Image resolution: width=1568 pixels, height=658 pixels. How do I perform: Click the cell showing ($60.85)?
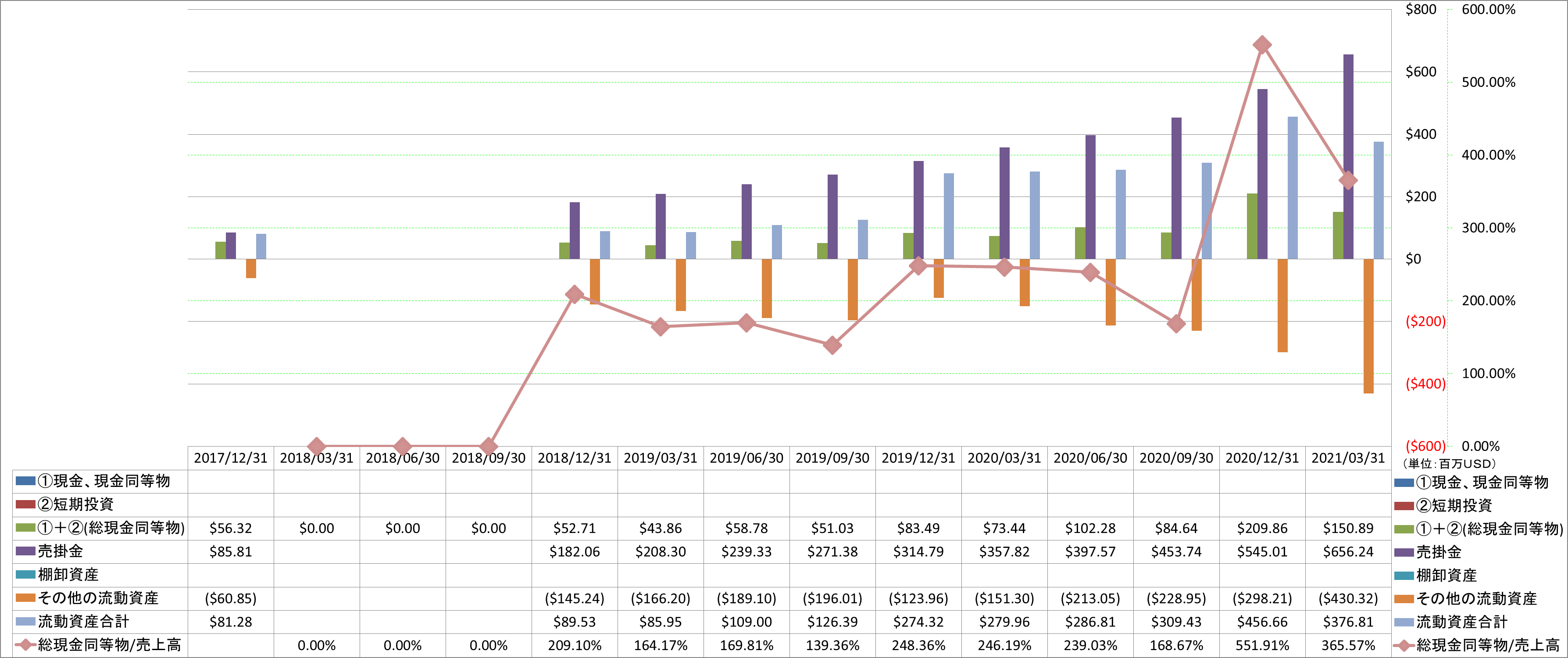[231, 599]
